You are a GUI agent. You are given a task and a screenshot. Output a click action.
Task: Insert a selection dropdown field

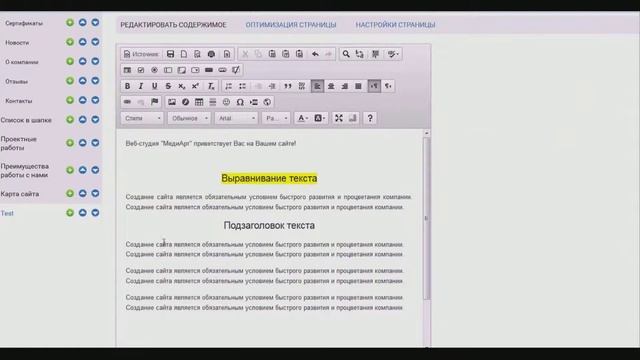tap(195, 70)
